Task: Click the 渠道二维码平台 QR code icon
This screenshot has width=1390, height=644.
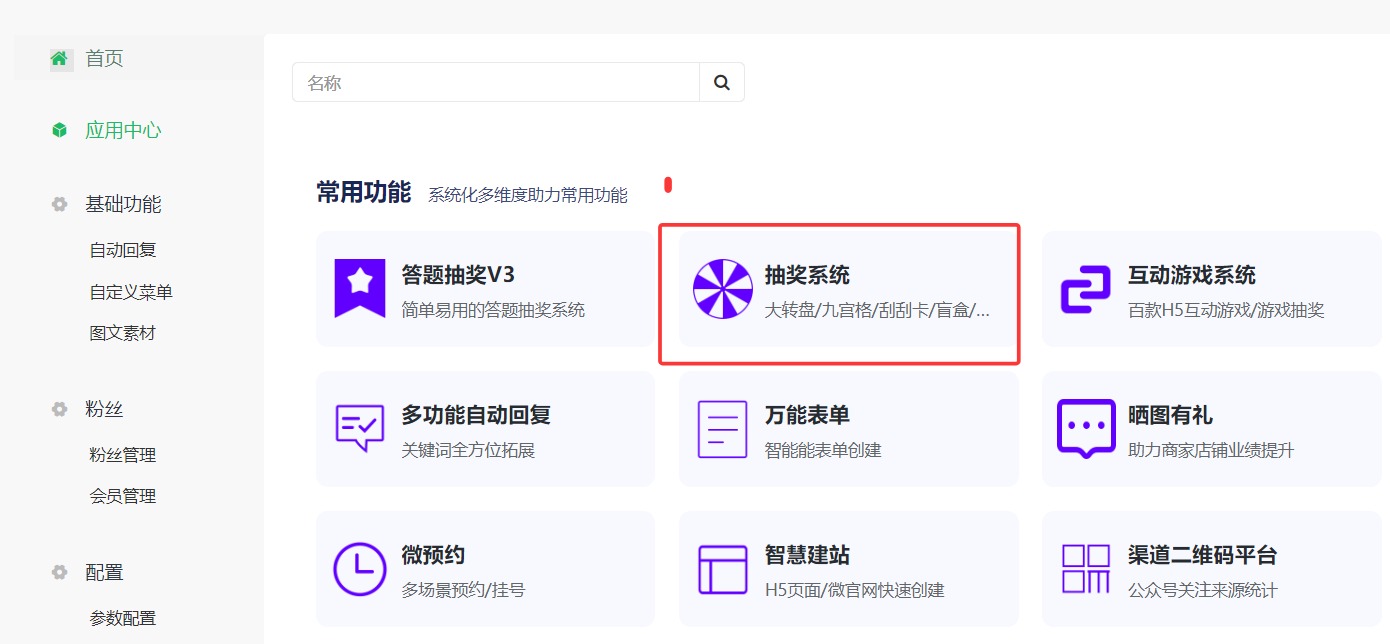Action: [x=1085, y=569]
